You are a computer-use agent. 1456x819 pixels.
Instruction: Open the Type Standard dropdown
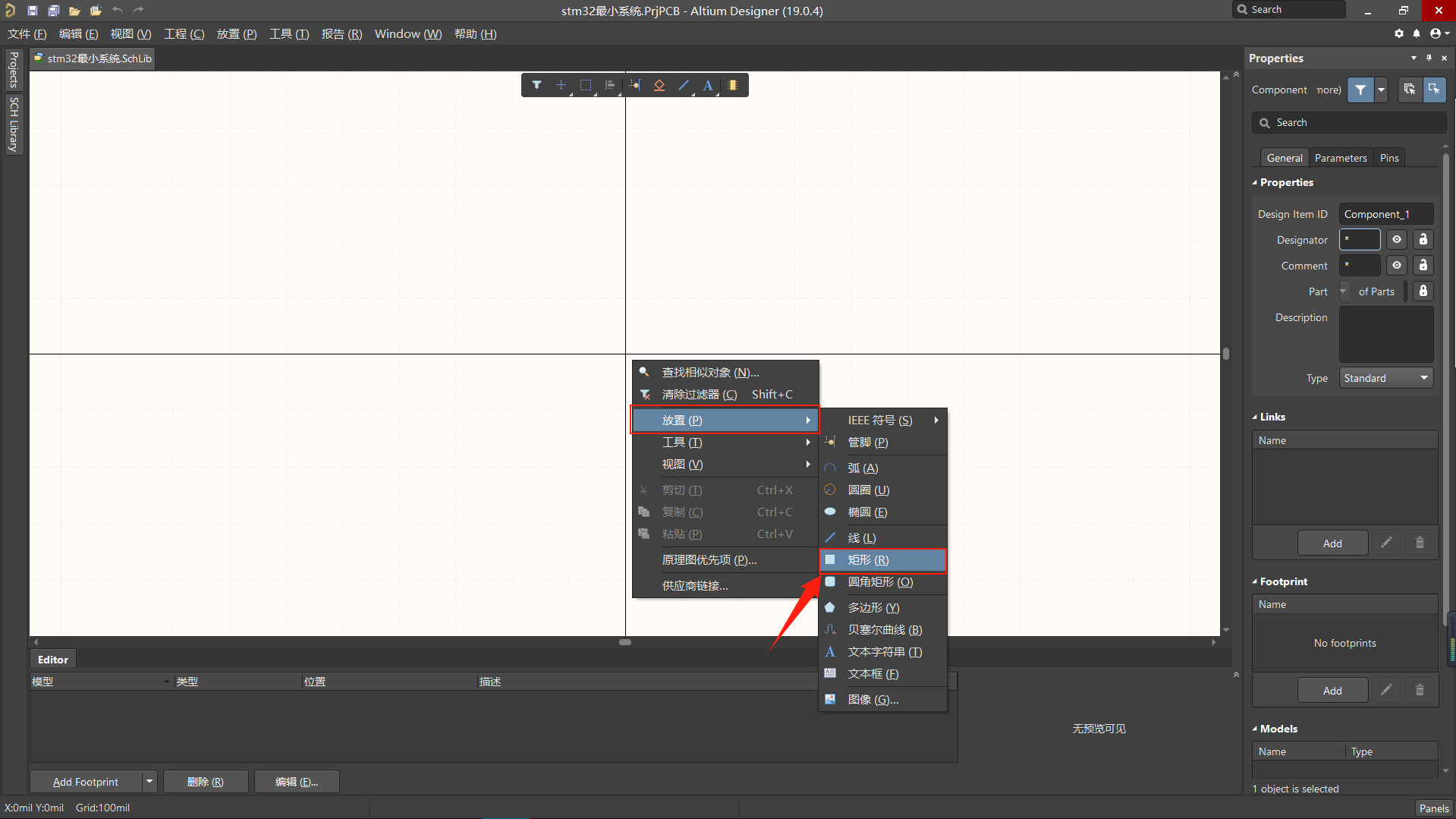pyautogui.click(x=1385, y=378)
